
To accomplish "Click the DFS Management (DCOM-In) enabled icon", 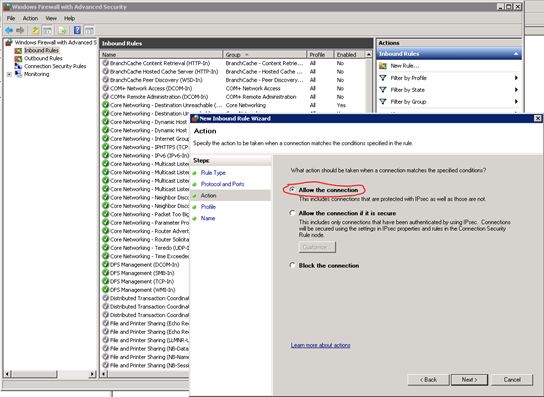I will [x=105, y=264].
